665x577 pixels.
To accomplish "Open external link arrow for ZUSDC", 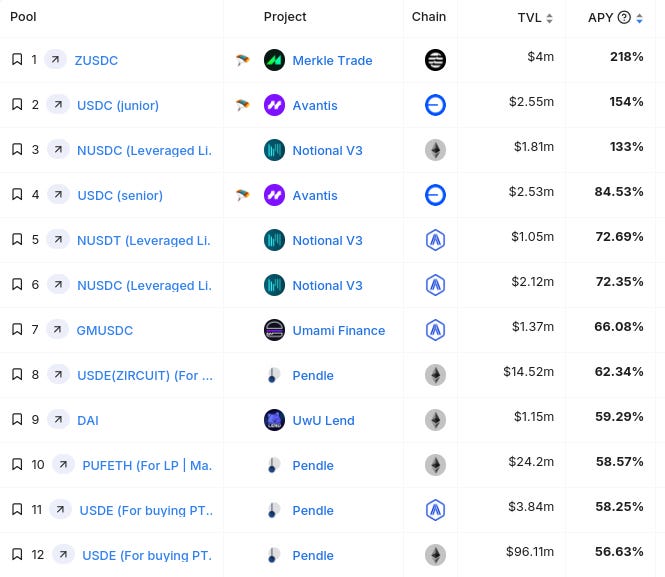I will [55, 59].
